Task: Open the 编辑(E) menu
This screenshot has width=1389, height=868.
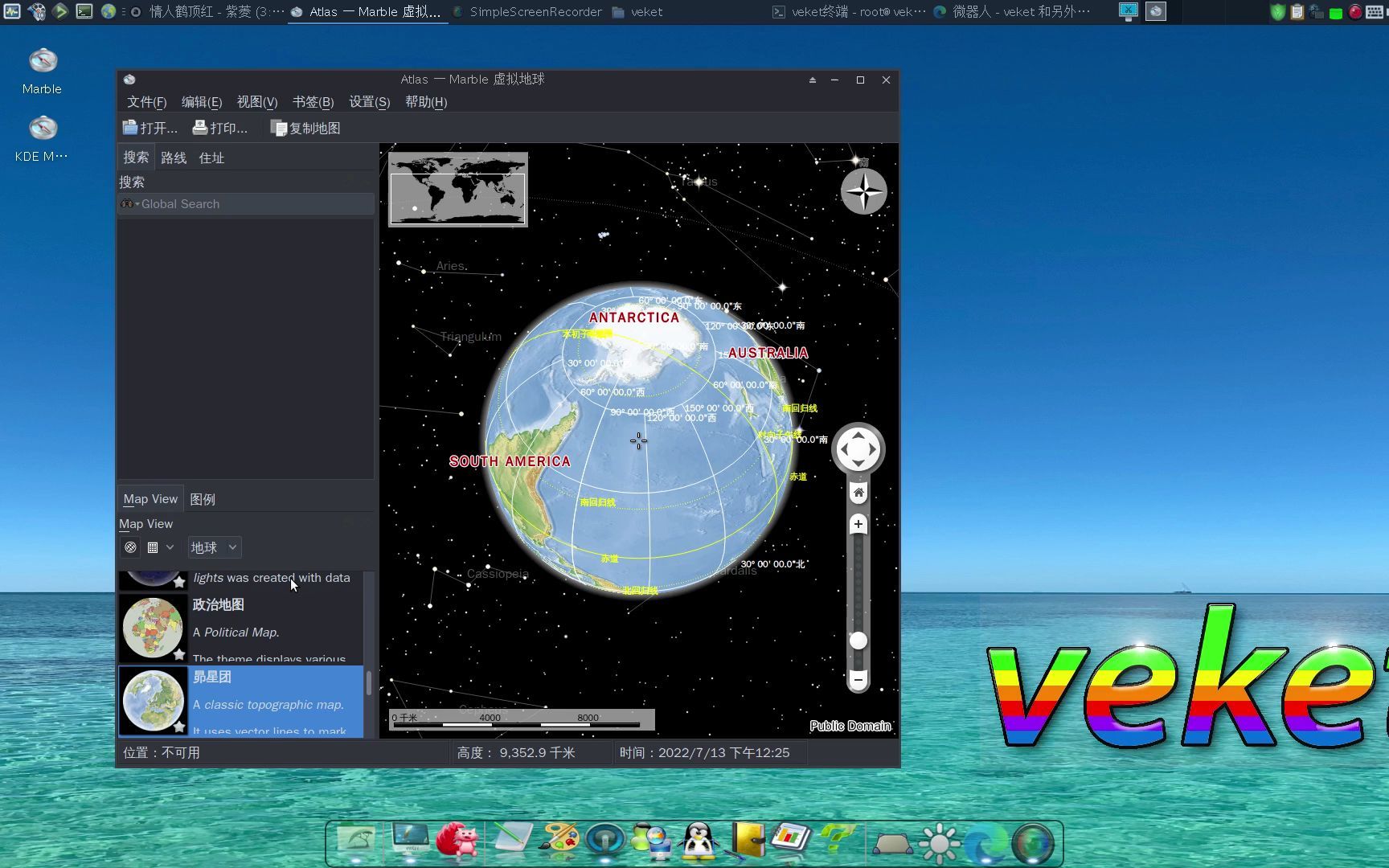Action: [x=201, y=102]
